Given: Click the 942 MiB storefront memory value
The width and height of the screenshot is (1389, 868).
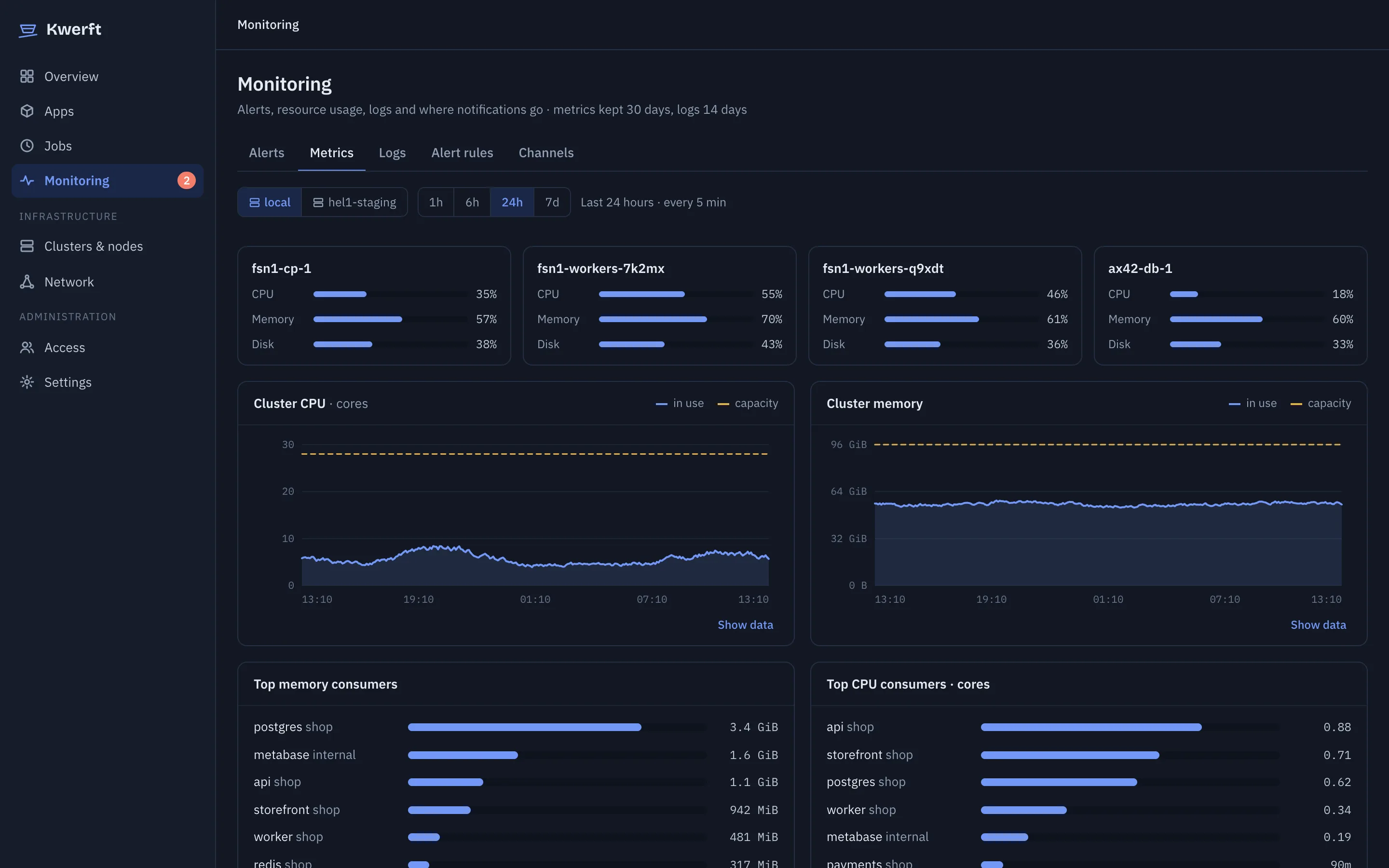Looking at the screenshot, I should coord(754,810).
